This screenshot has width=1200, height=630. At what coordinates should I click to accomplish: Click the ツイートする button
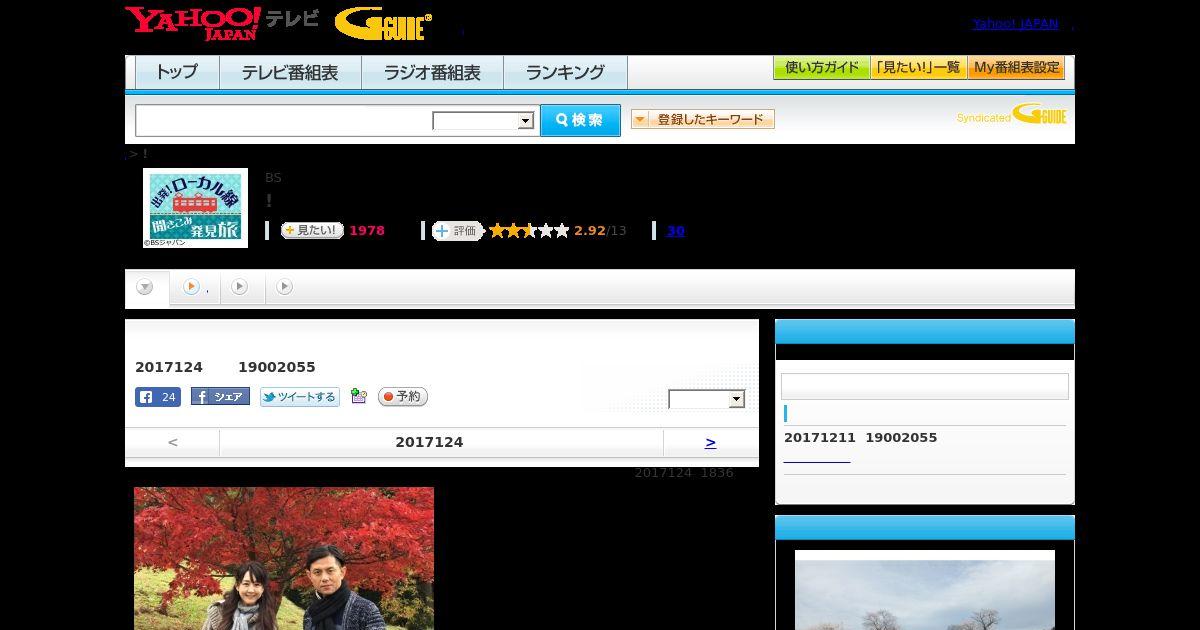click(x=300, y=397)
